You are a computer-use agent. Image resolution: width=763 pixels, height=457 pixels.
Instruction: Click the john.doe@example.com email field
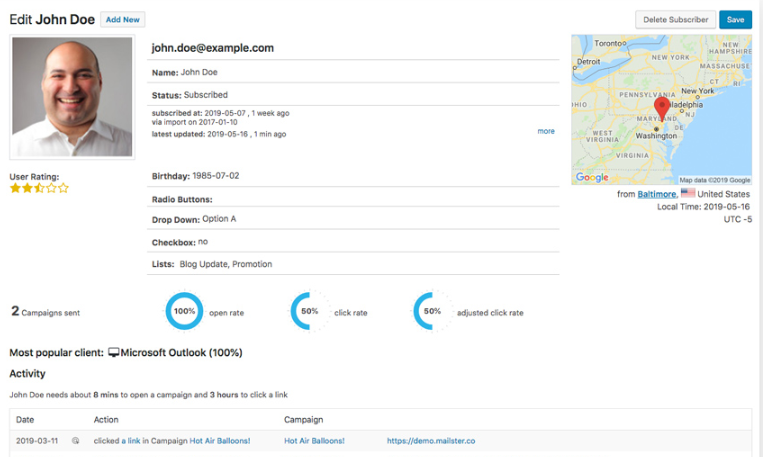tap(213, 48)
